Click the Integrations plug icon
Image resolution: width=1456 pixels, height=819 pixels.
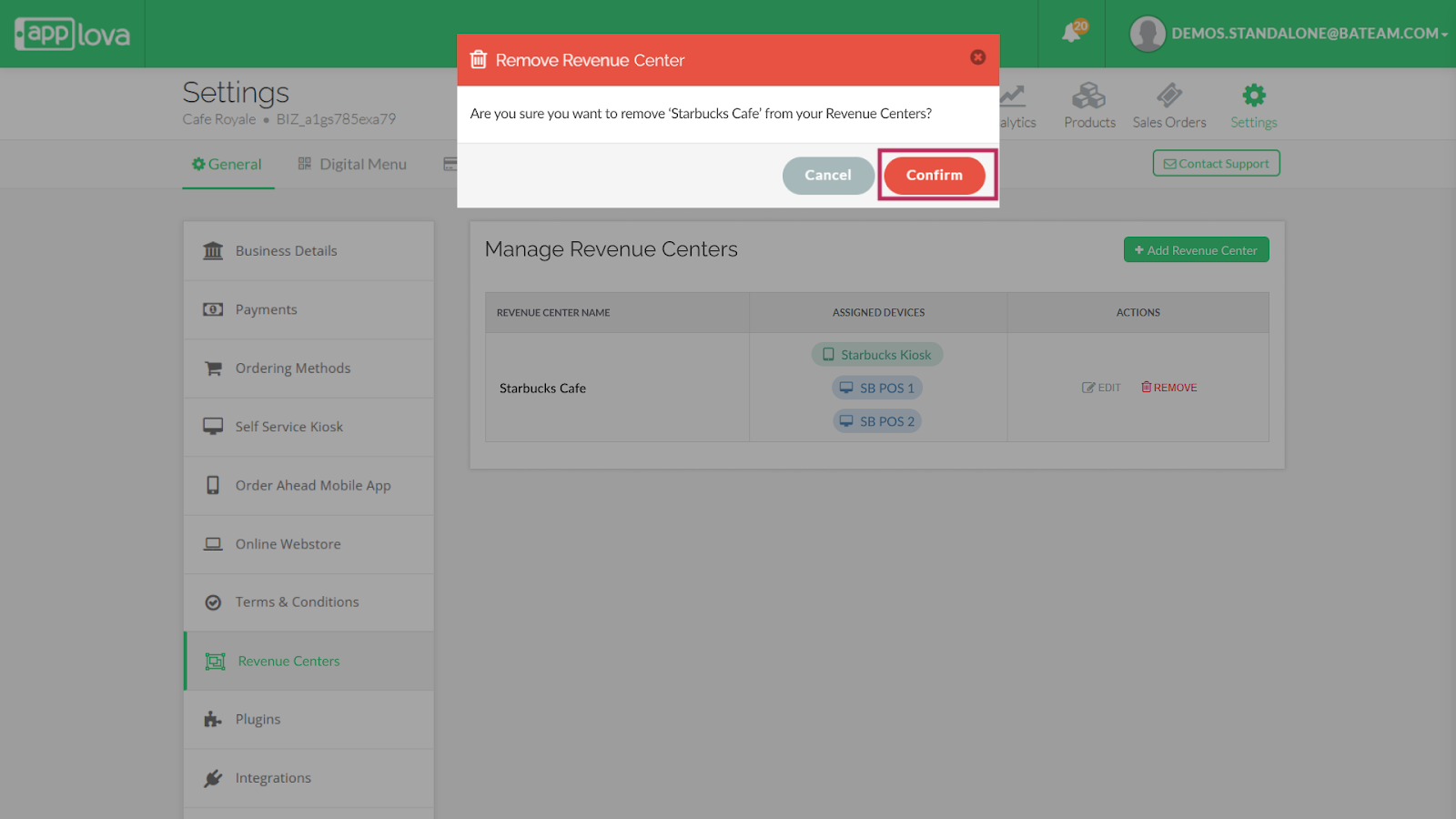tap(213, 778)
